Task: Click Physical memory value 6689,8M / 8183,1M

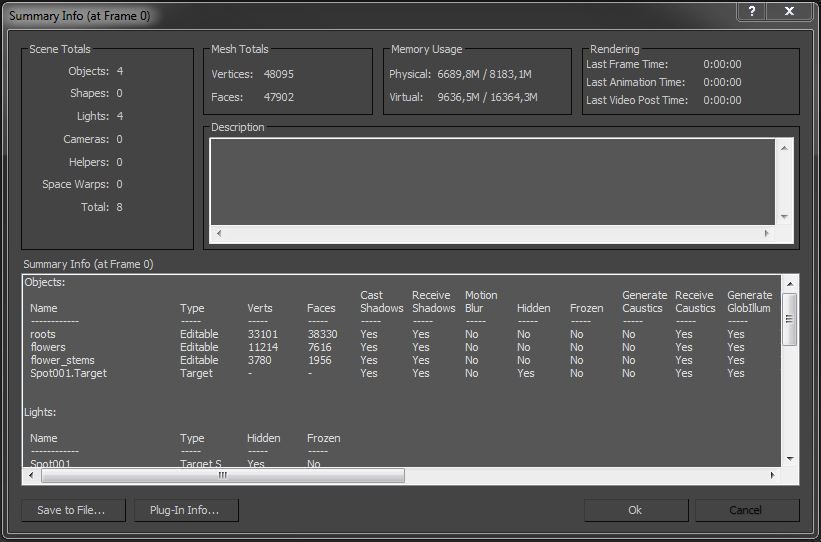Action: click(x=485, y=74)
